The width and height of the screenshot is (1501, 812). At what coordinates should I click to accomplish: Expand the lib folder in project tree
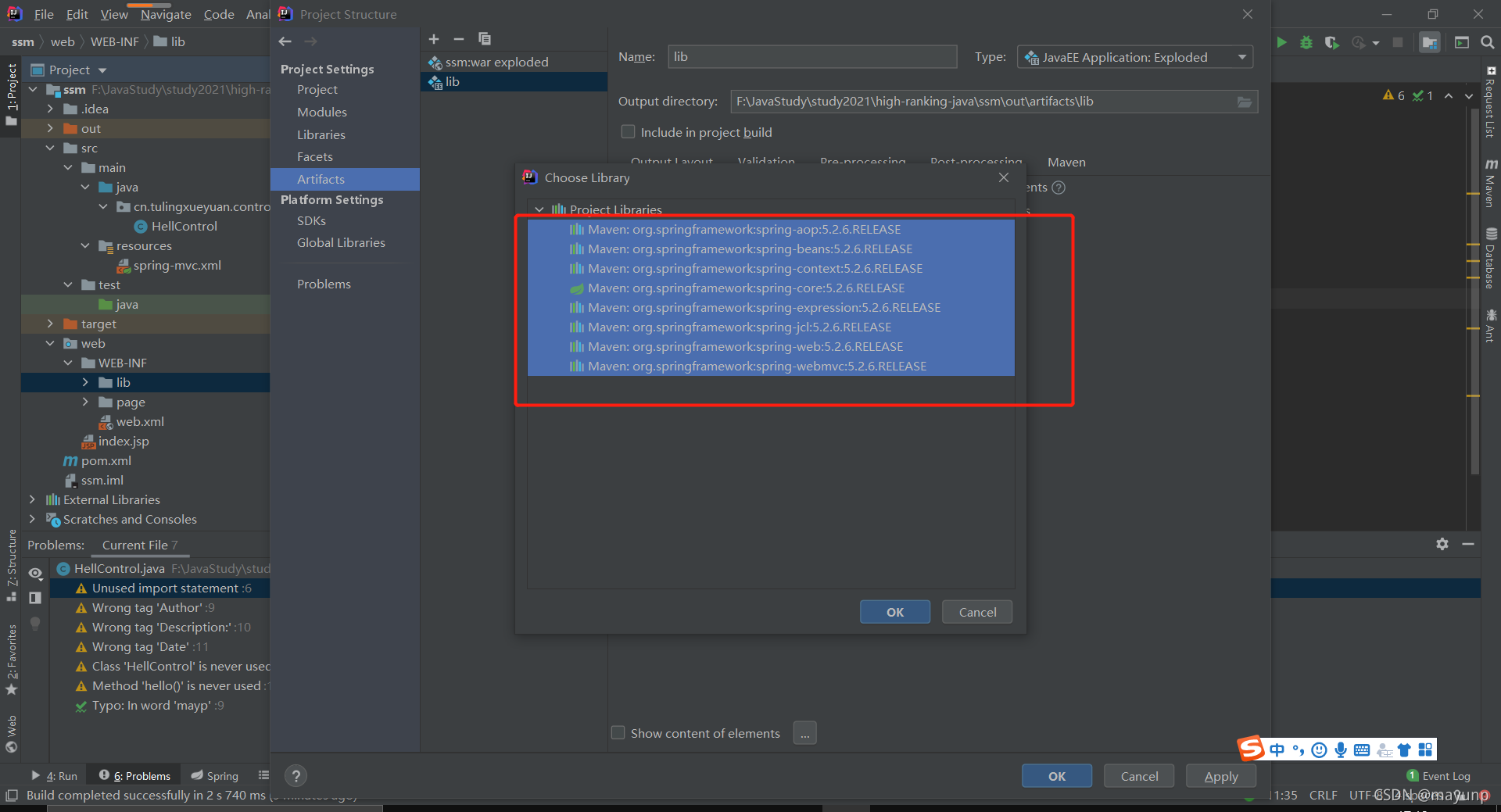pyautogui.click(x=85, y=382)
